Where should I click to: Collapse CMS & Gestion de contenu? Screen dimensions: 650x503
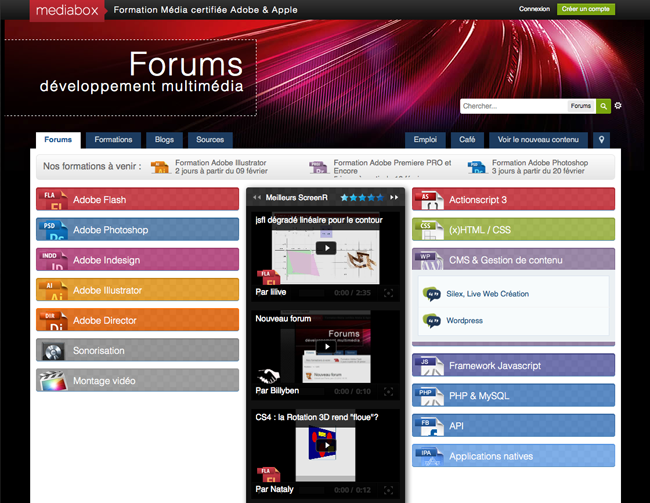513,260
